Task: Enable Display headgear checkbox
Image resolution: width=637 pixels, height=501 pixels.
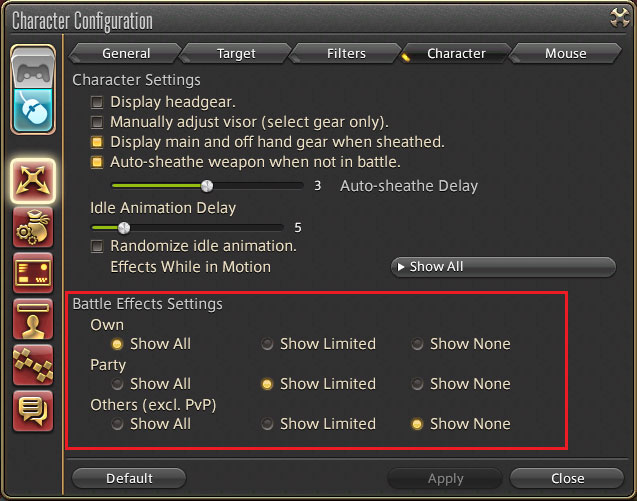Action: (97, 102)
